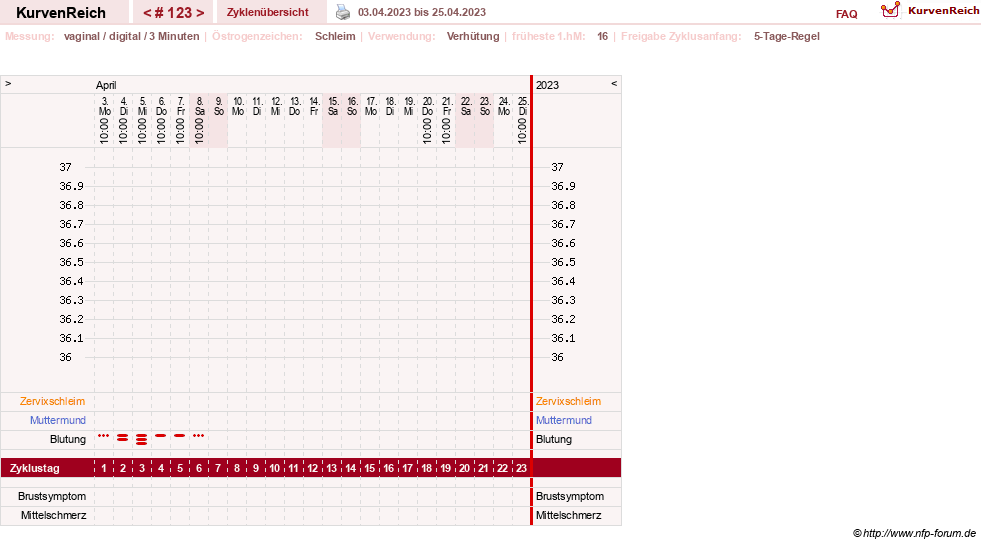Image resolution: width=981 pixels, height=545 pixels.
Task: Click the right-side Zervixschleim label
Action: click(568, 401)
